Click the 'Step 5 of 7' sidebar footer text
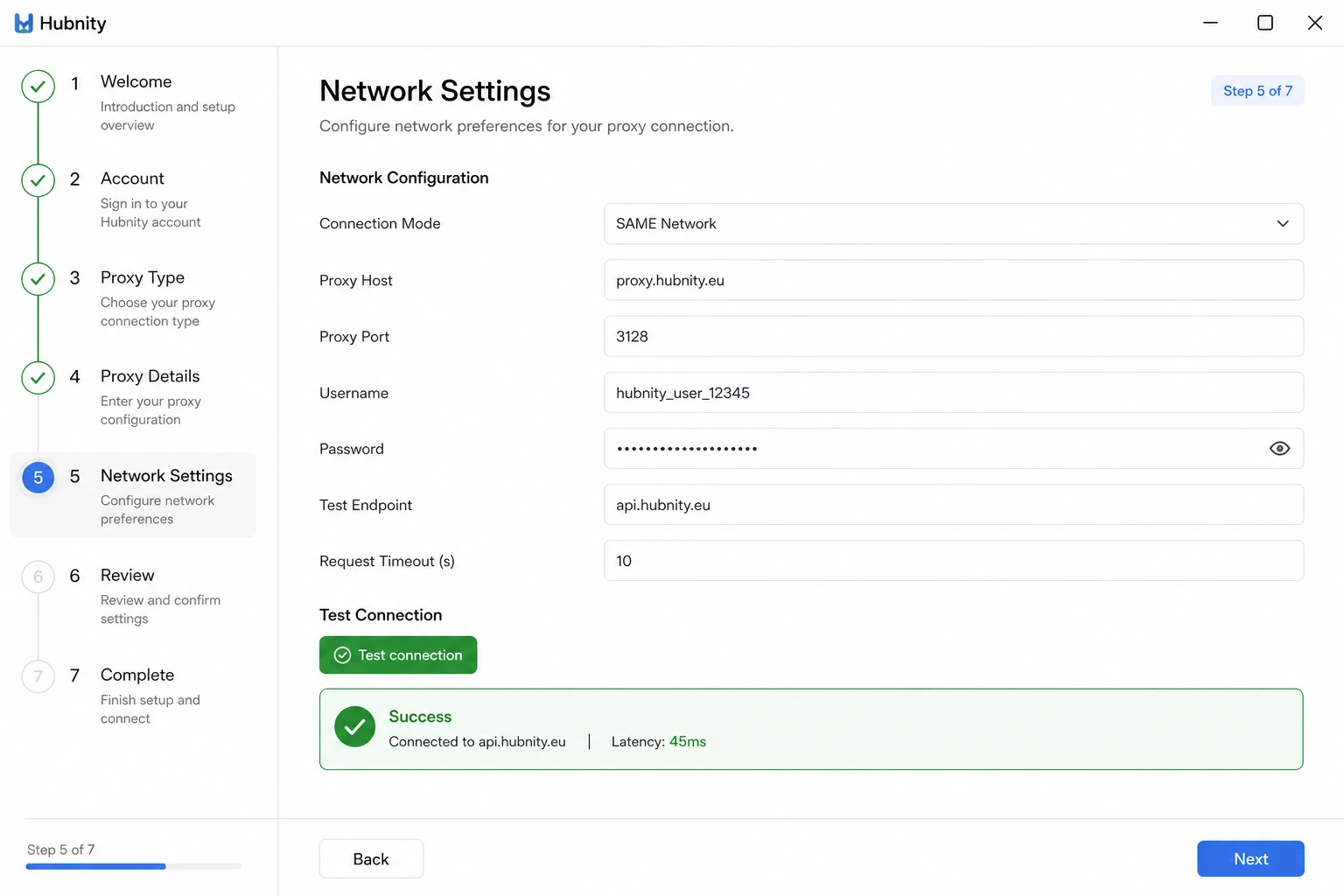This screenshot has width=1344, height=896. [x=61, y=850]
